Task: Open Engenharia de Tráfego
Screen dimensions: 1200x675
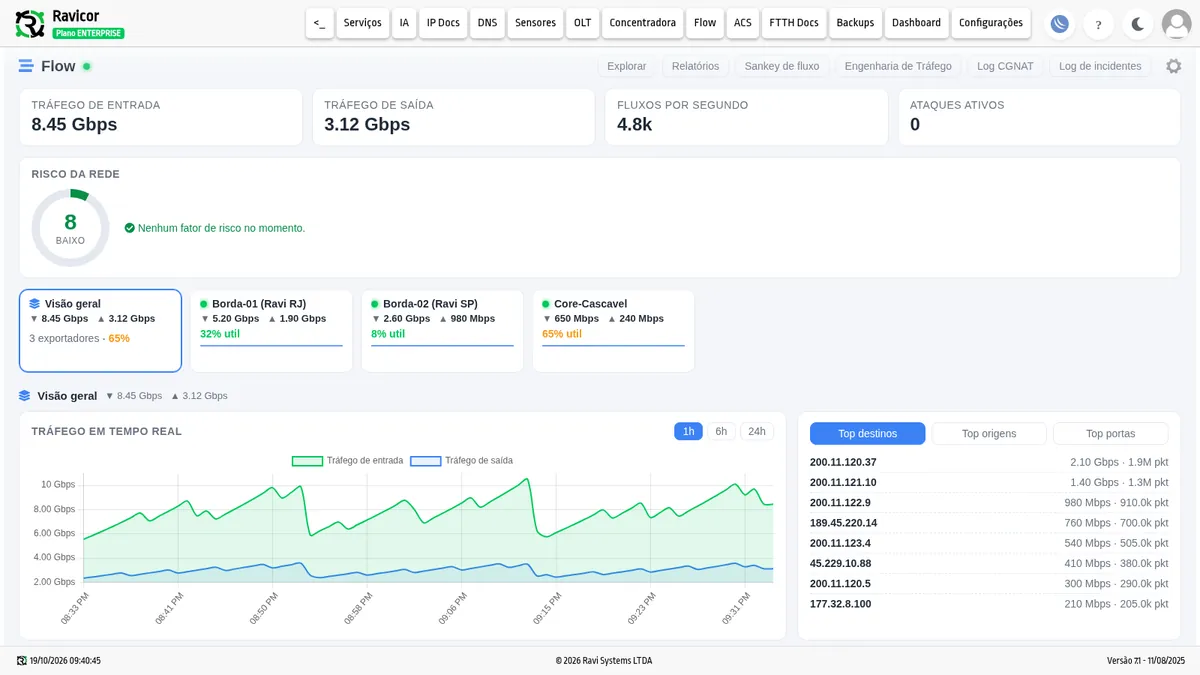Action: point(898,66)
